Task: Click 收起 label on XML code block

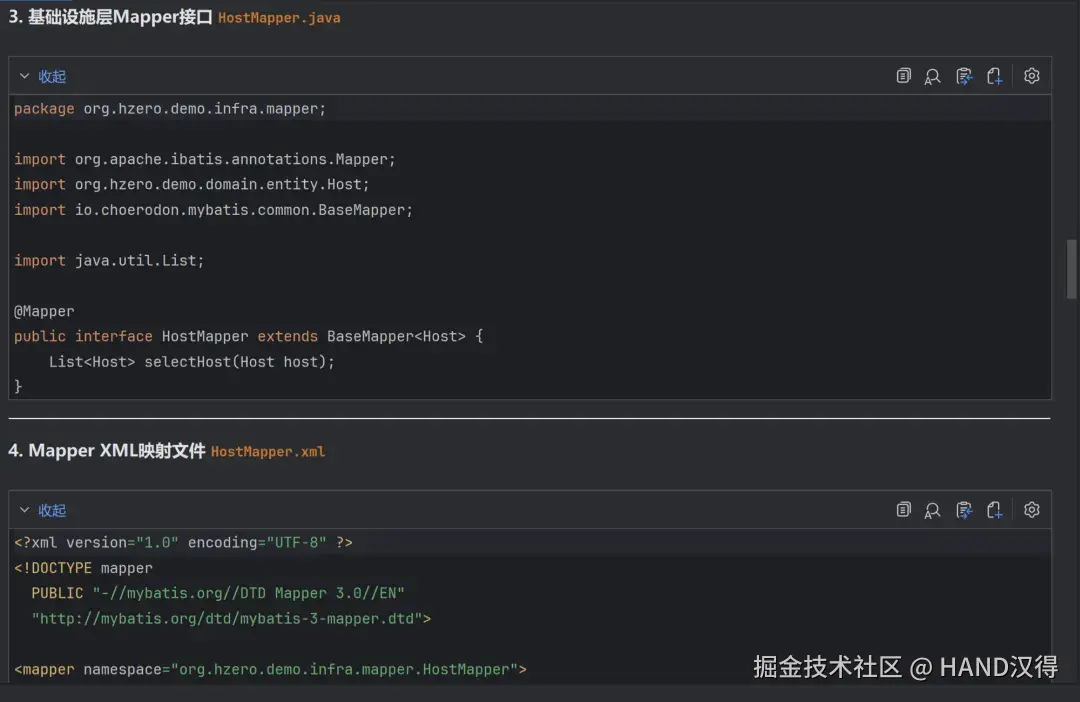Action: 52,510
